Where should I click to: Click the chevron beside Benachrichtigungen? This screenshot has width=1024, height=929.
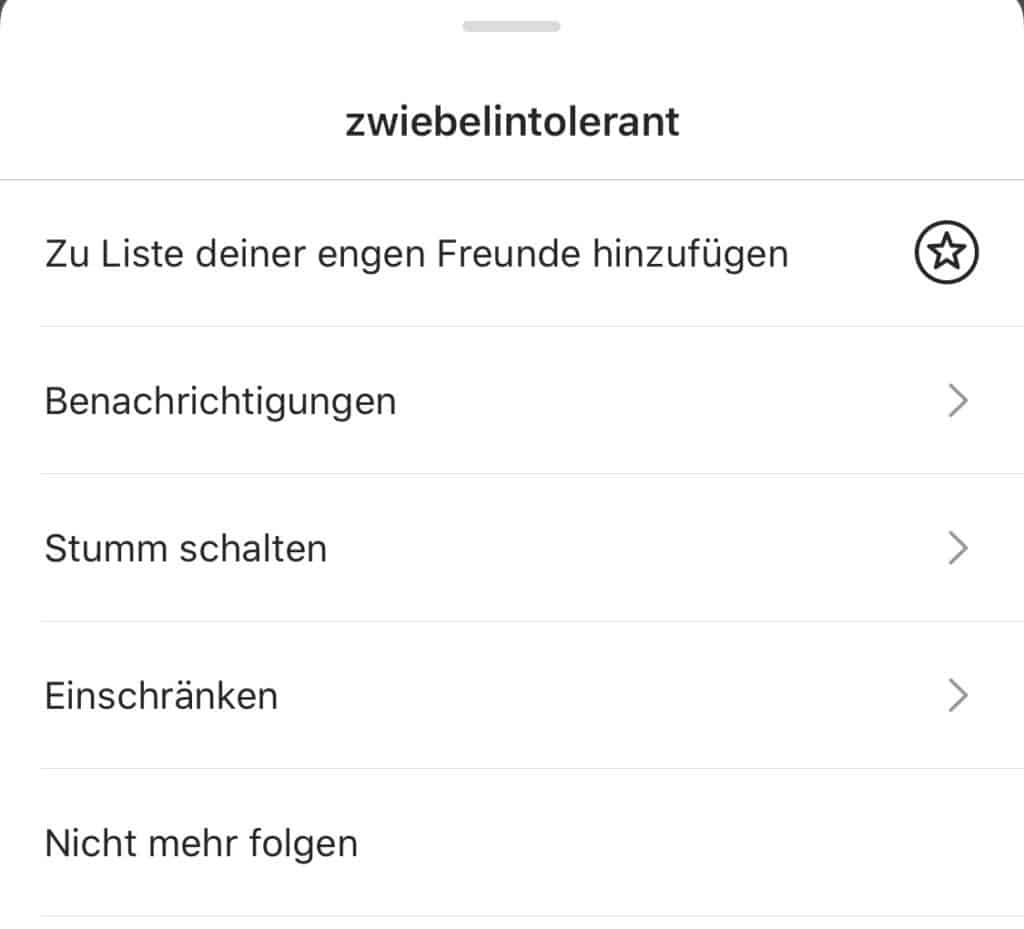[x=958, y=400]
